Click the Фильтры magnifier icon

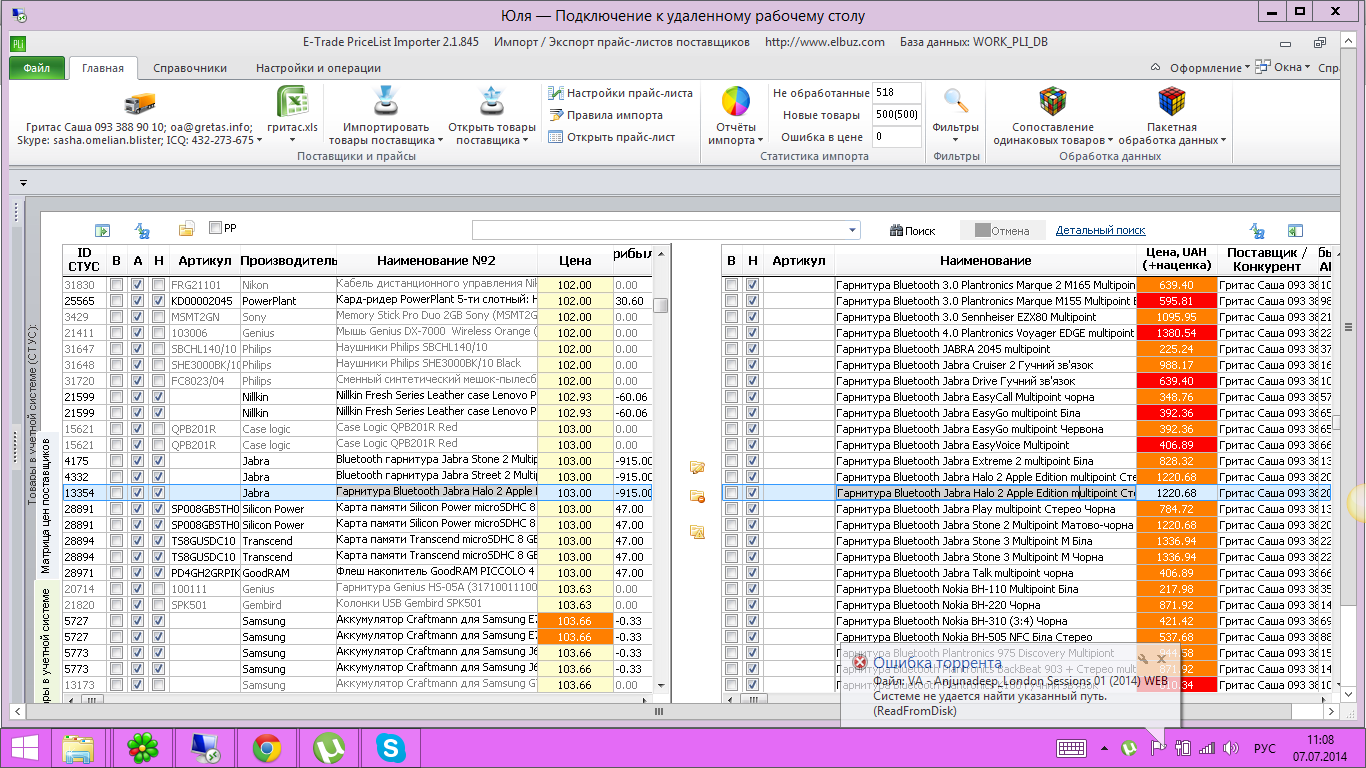[x=956, y=101]
